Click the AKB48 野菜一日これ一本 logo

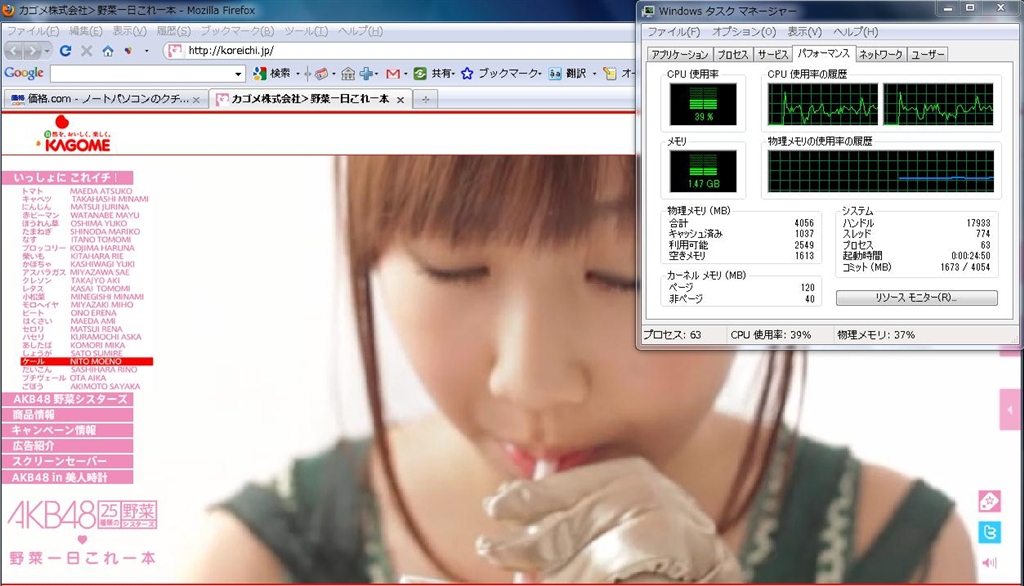point(82,532)
